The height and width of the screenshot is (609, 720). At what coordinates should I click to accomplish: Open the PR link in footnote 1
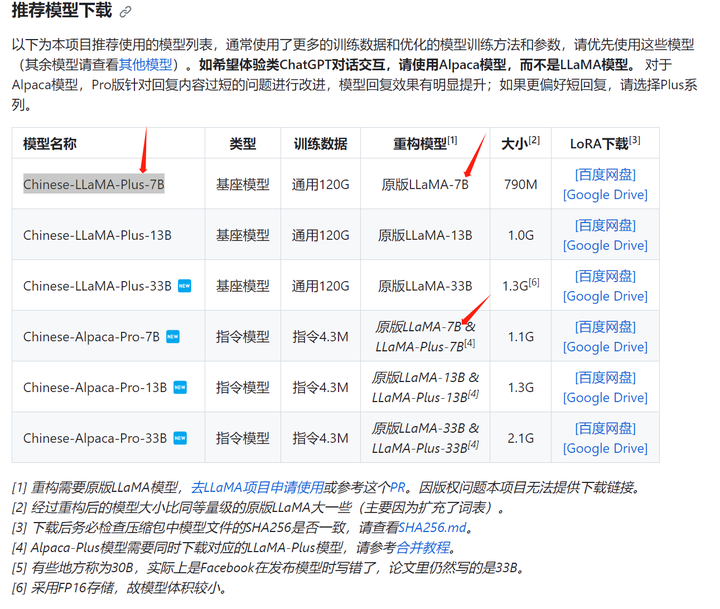click(398, 487)
